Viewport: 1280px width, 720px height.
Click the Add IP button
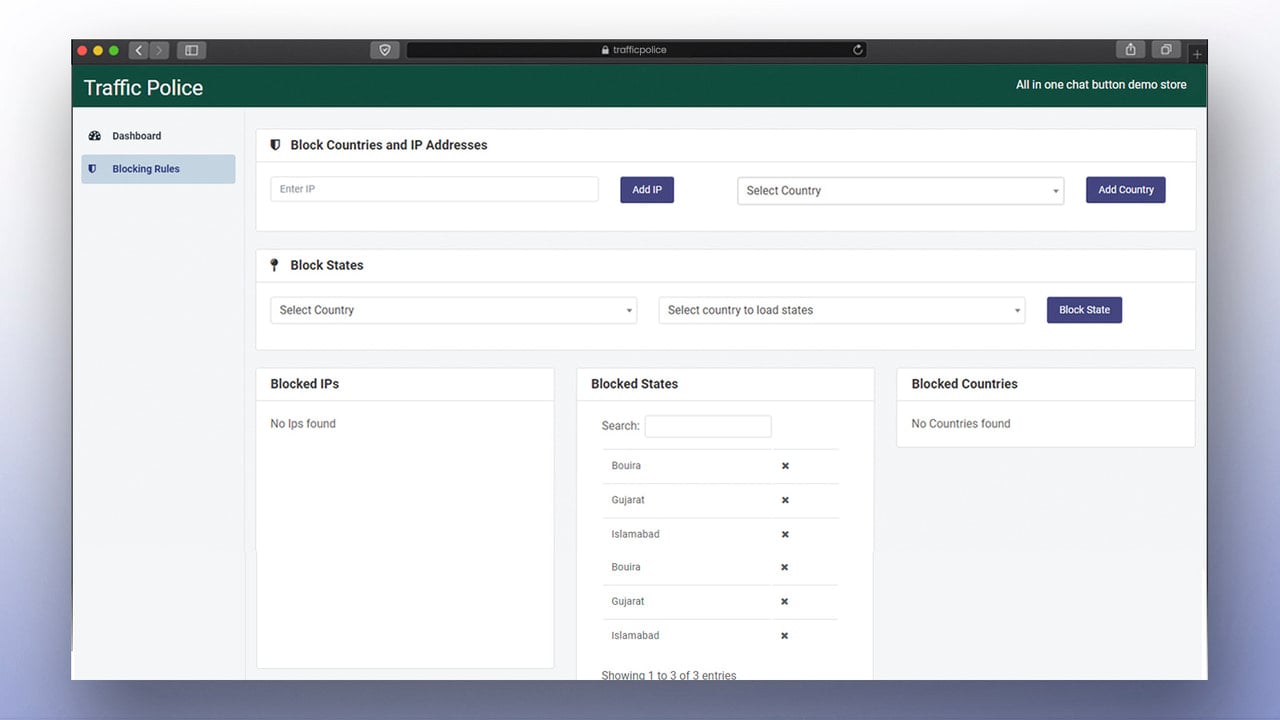tap(647, 190)
